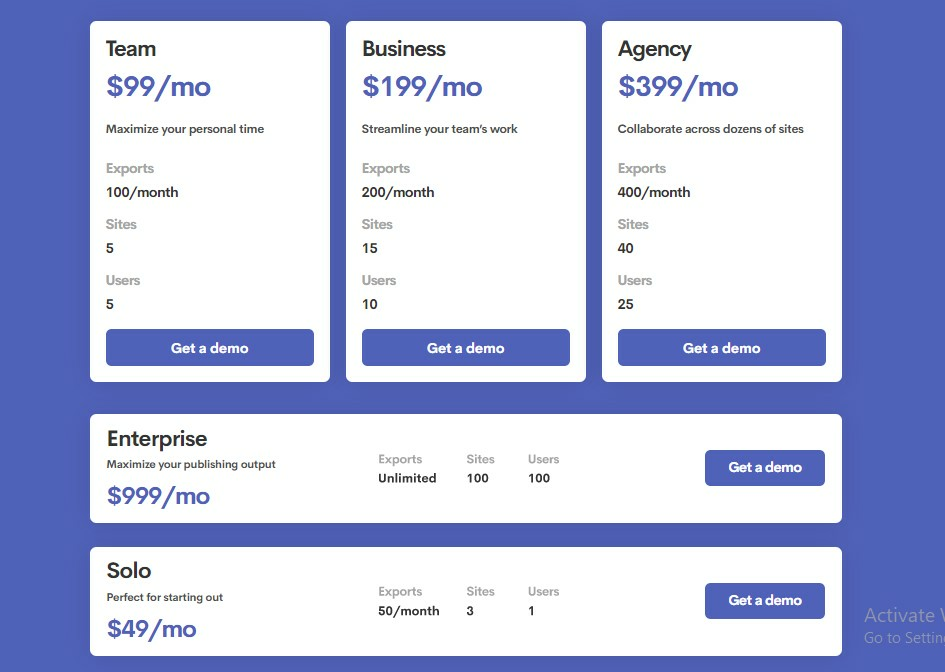Click the $199/mo price
Viewport: 945px width, 672px height.
422,87
